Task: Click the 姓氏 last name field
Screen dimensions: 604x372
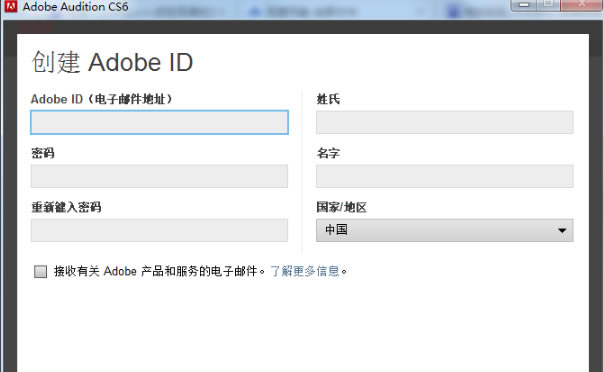Action: pos(445,122)
